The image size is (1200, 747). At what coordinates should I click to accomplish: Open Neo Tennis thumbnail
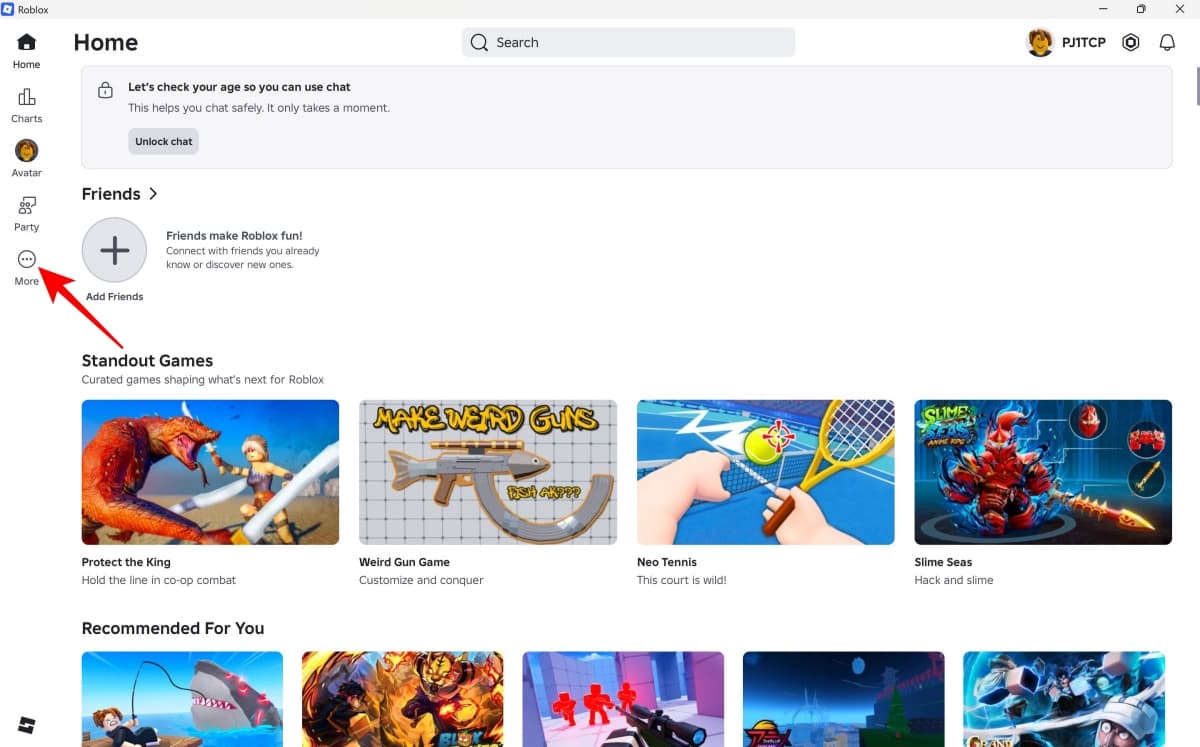tap(766, 472)
